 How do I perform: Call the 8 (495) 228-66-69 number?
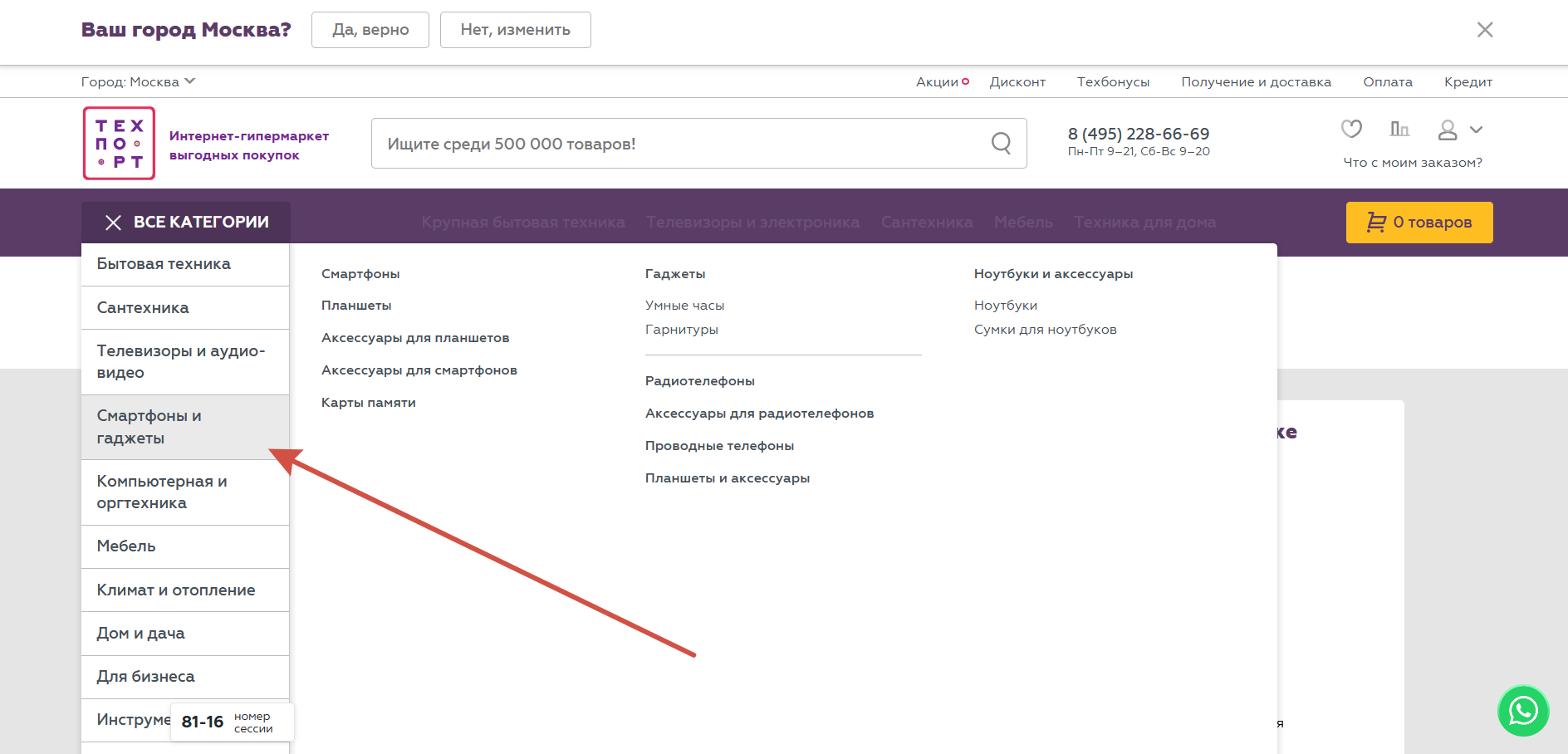coord(1139,134)
